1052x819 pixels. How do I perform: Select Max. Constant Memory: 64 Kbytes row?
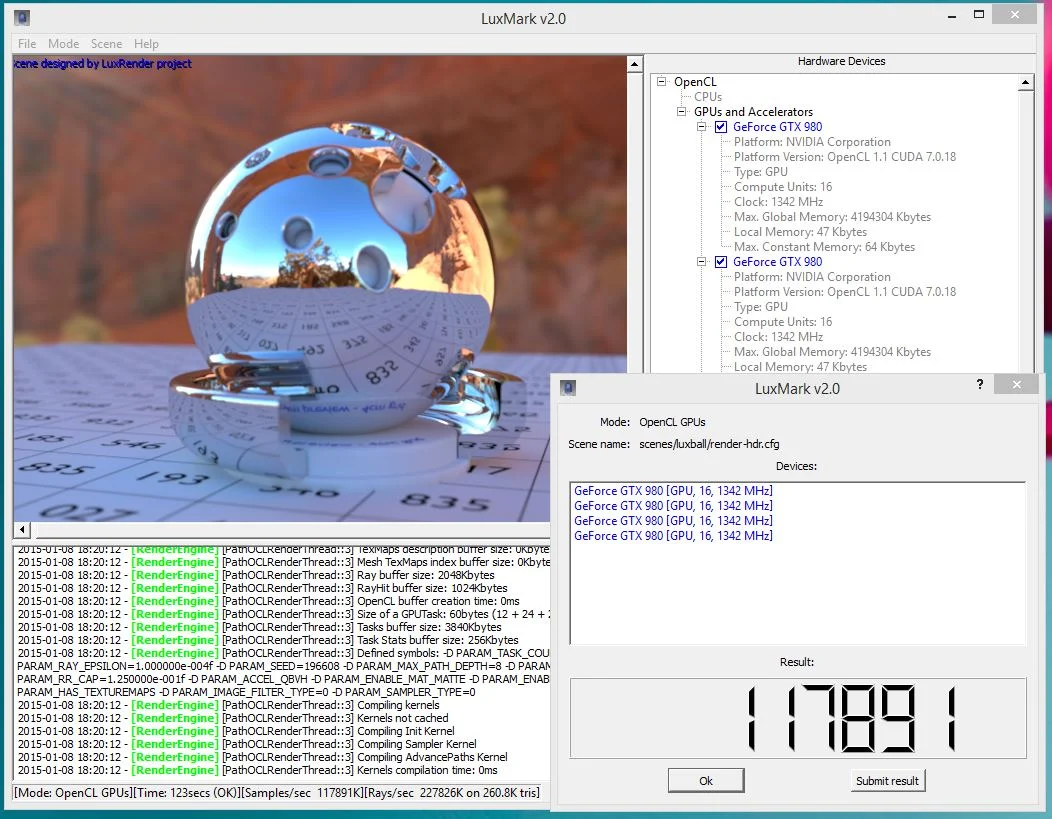click(x=824, y=247)
